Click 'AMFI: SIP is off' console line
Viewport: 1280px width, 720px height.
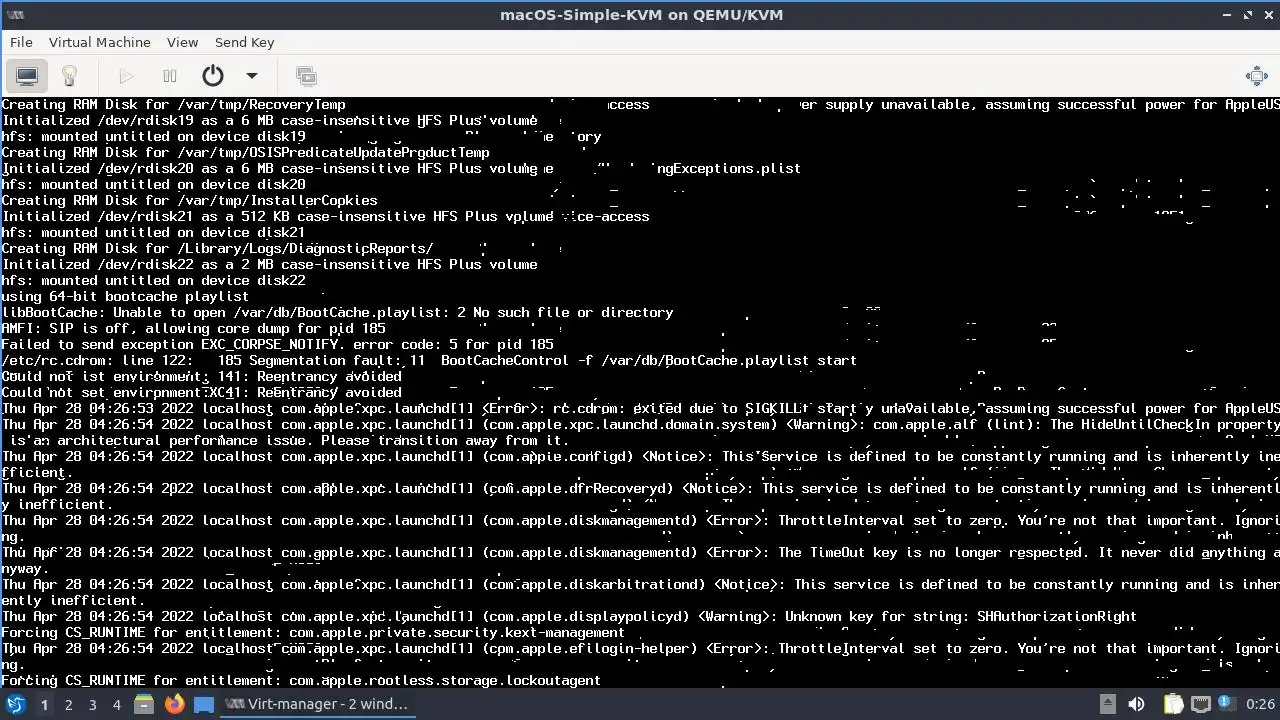click(x=193, y=328)
